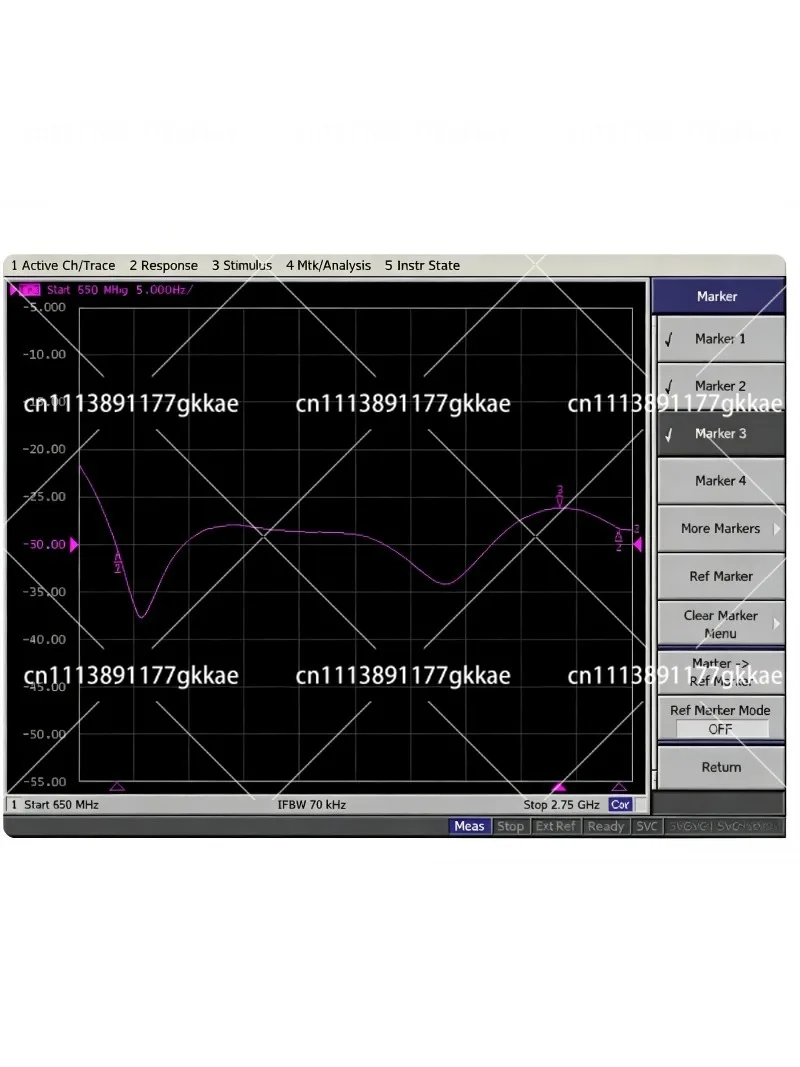800x1067 pixels.
Task: Click the Ready status indicator
Action: point(605,826)
